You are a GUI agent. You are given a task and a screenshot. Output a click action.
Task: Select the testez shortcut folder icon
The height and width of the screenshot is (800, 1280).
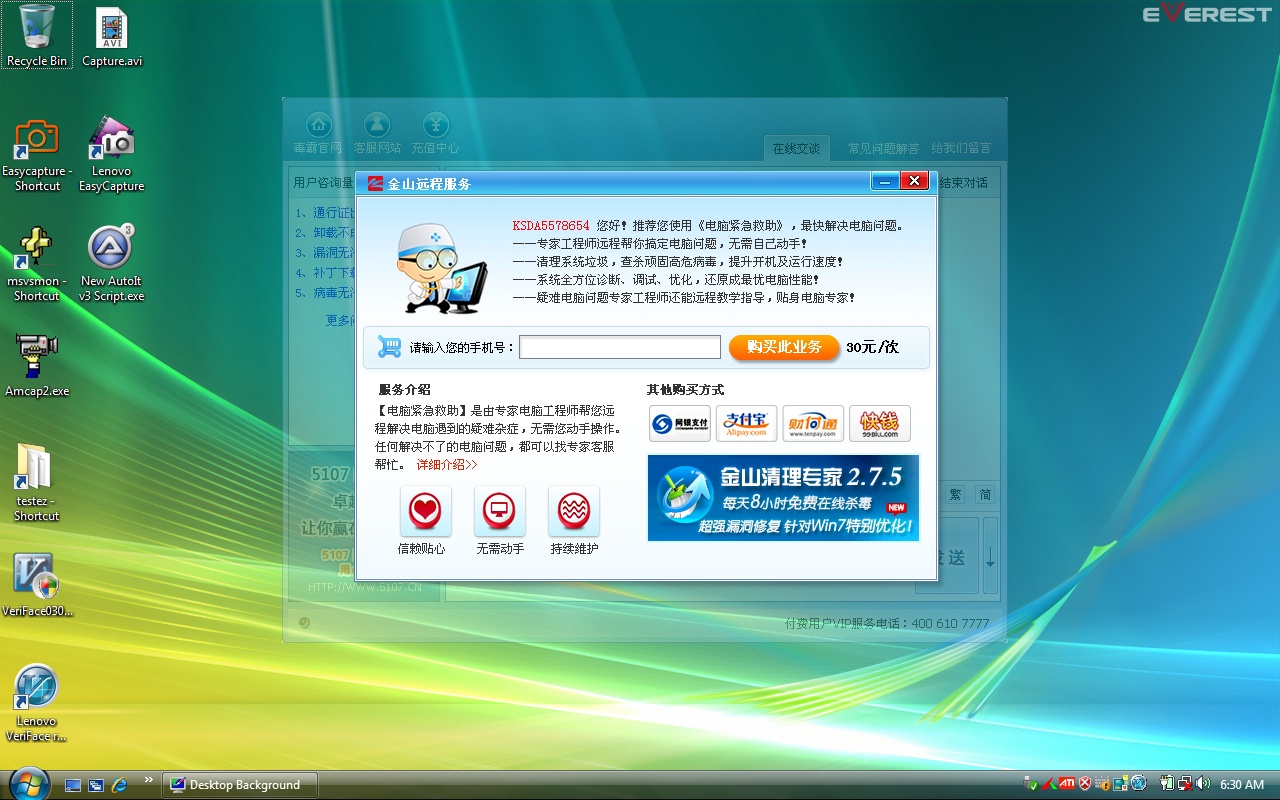pyautogui.click(x=37, y=483)
